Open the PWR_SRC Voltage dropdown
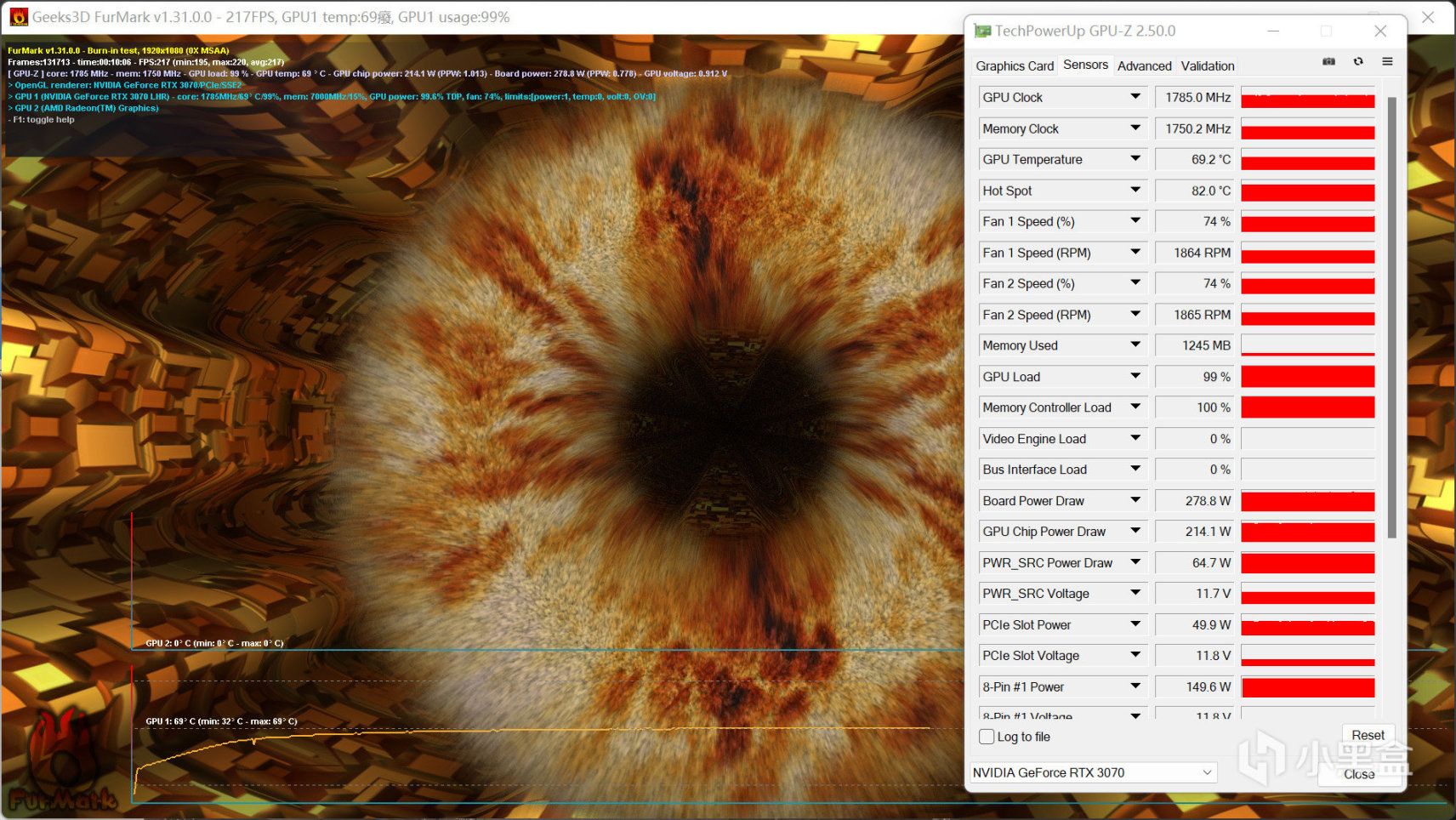Viewport: 1456px width, 820px height. point(1135,594)
